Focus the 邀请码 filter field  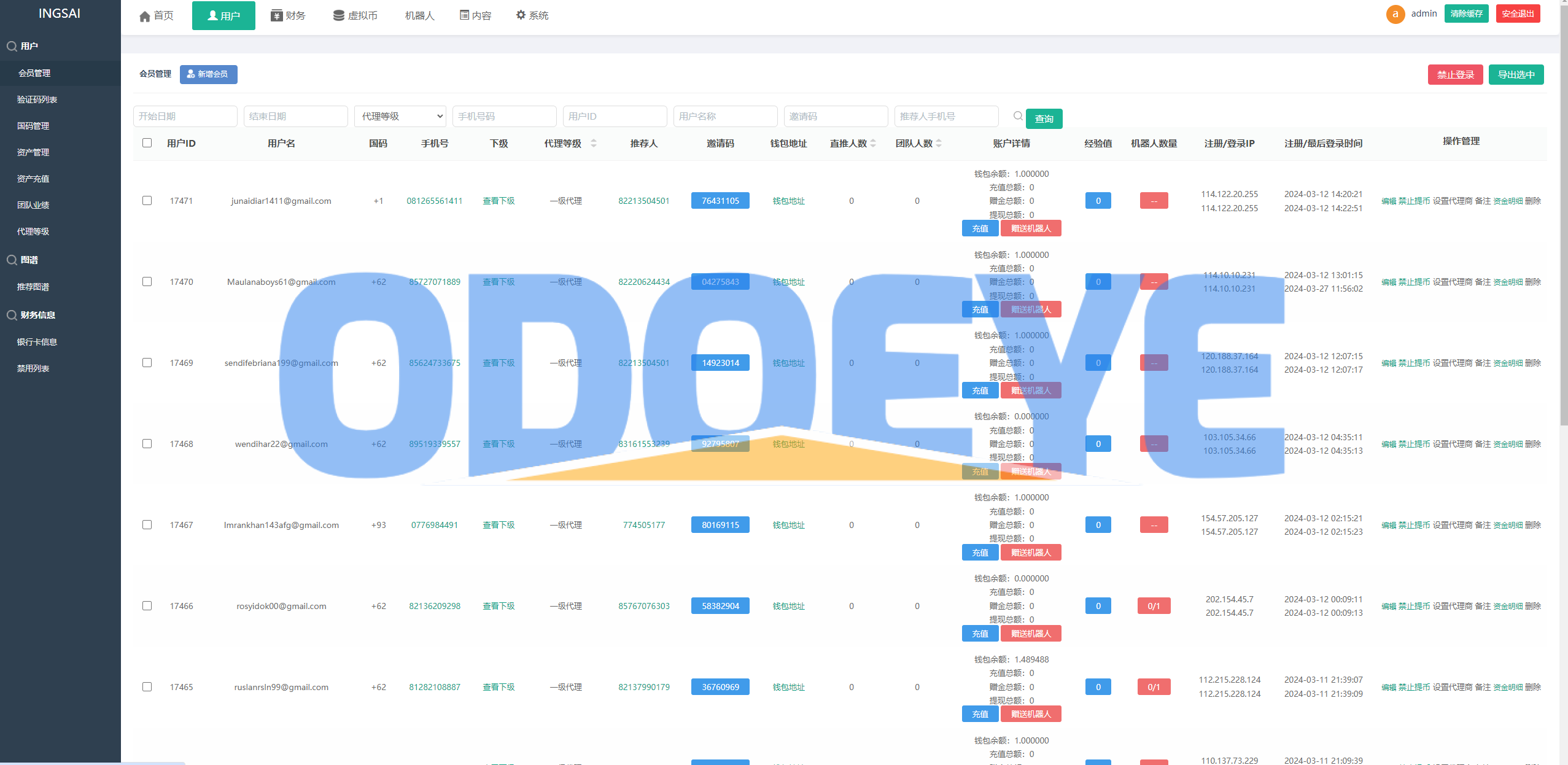click(x=836, y=116)
